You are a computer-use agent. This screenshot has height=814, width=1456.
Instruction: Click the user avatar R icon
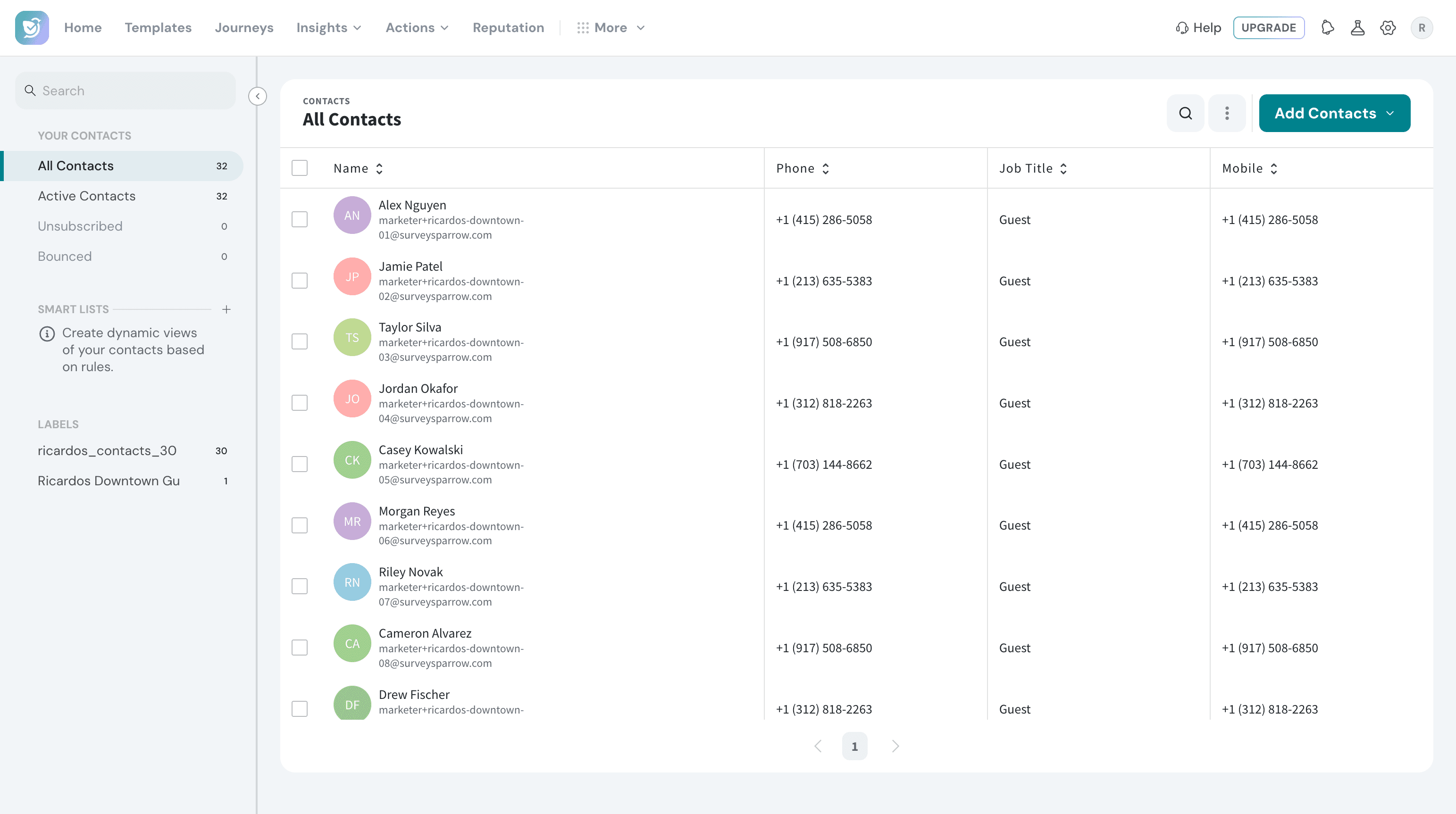[x=1422, y=28]
